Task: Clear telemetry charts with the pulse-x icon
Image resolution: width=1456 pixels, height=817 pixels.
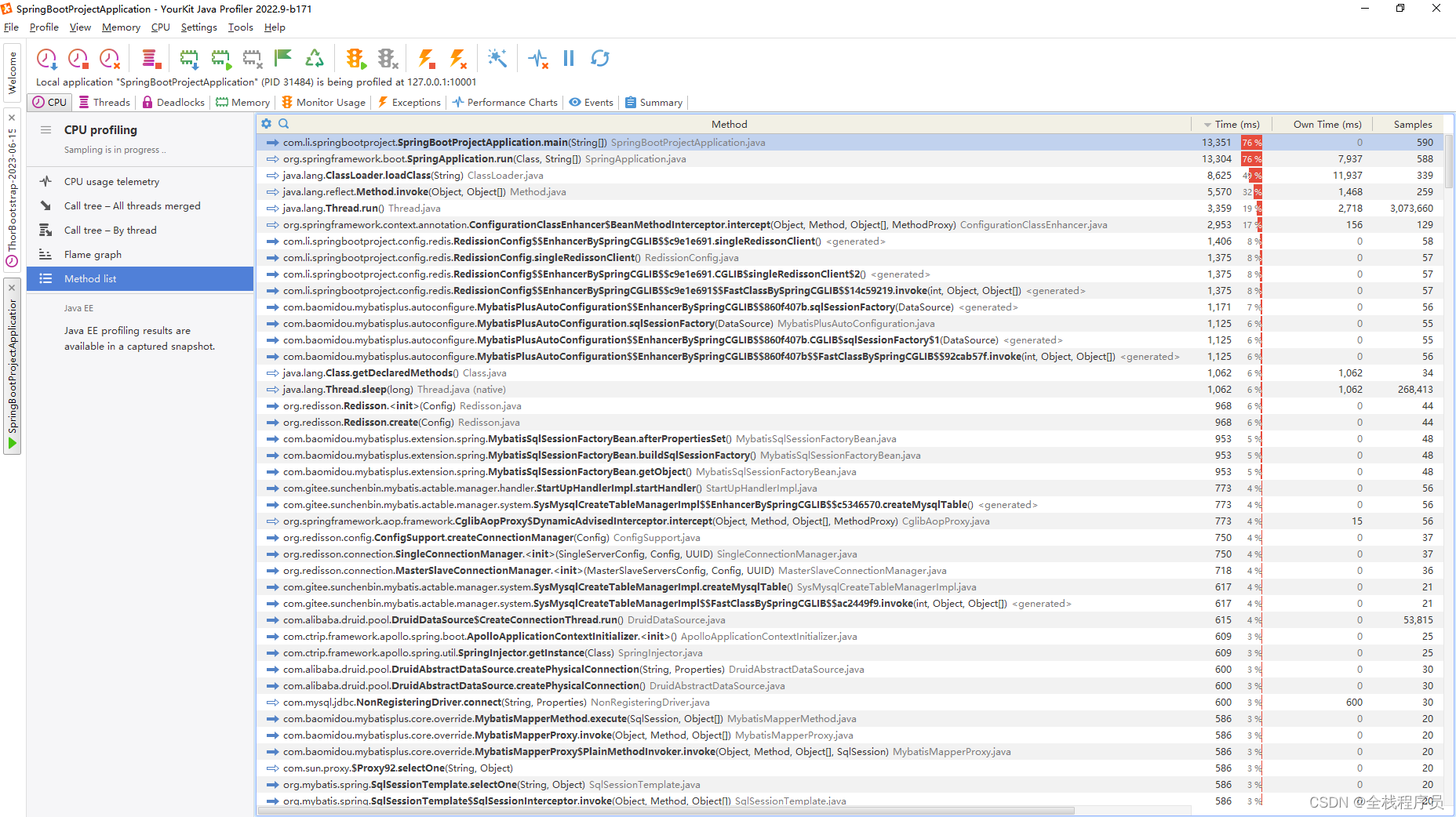Action: pyautogui.click(x=538, y=59)
